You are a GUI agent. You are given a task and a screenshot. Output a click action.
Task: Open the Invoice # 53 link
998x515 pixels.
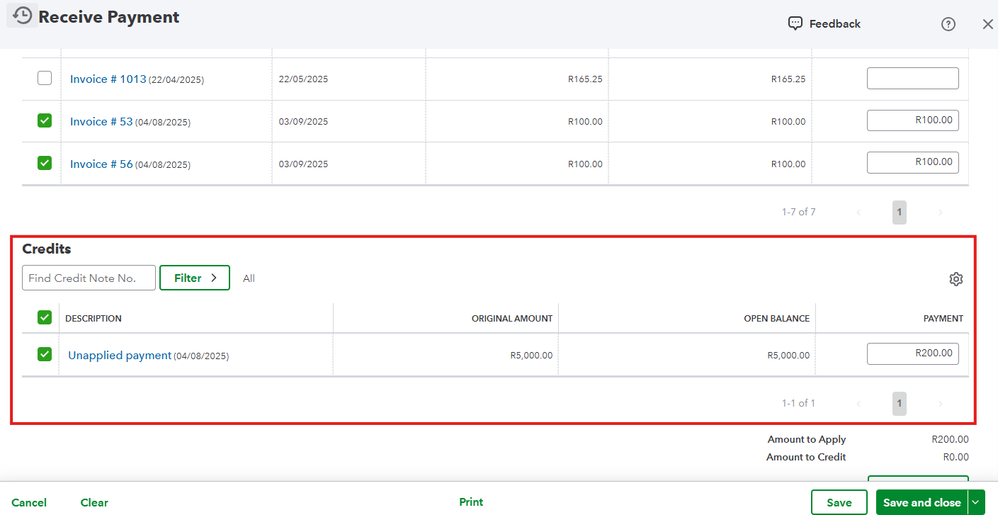click(x=101, y=122)
